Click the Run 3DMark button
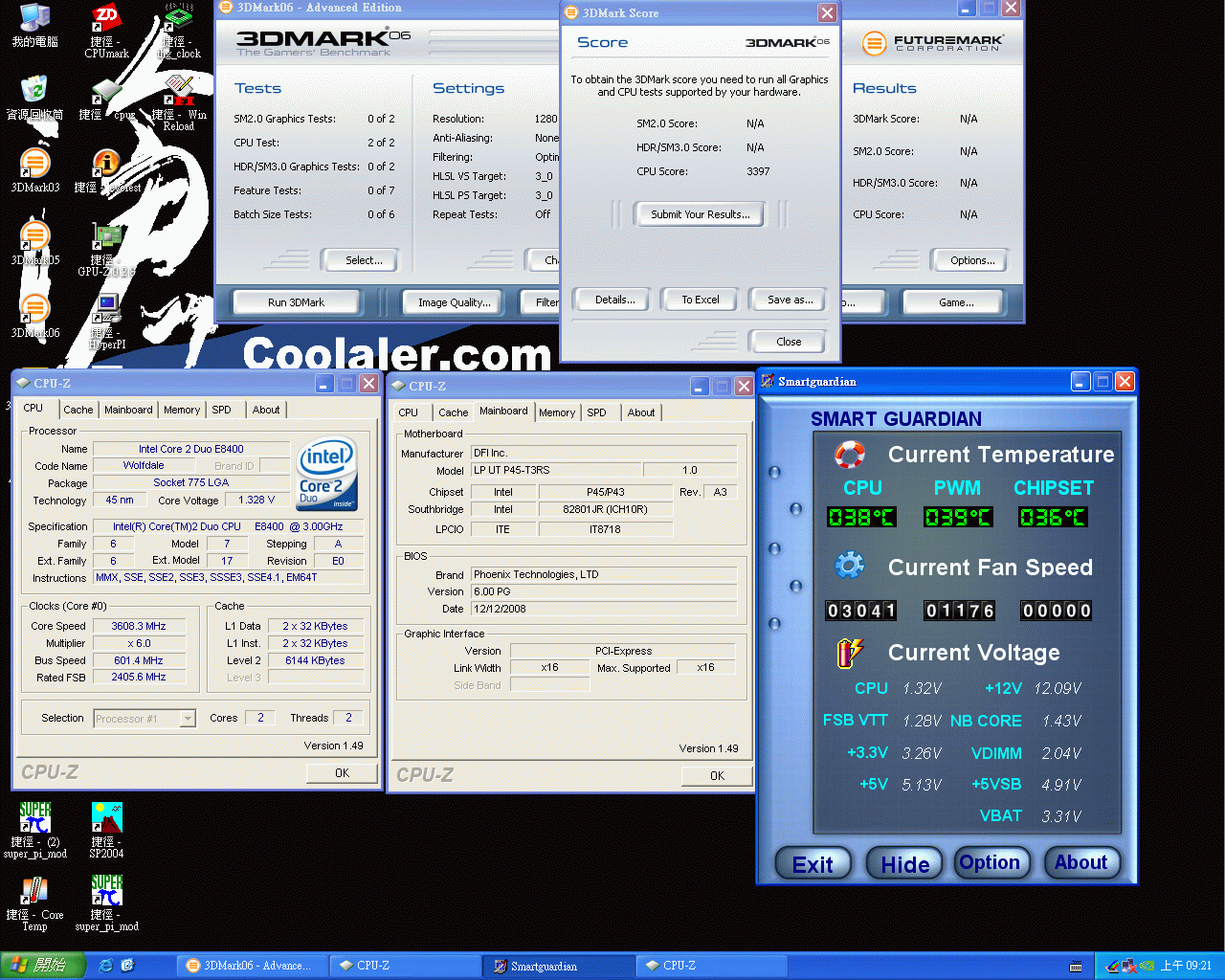 [x=296, y=302]
